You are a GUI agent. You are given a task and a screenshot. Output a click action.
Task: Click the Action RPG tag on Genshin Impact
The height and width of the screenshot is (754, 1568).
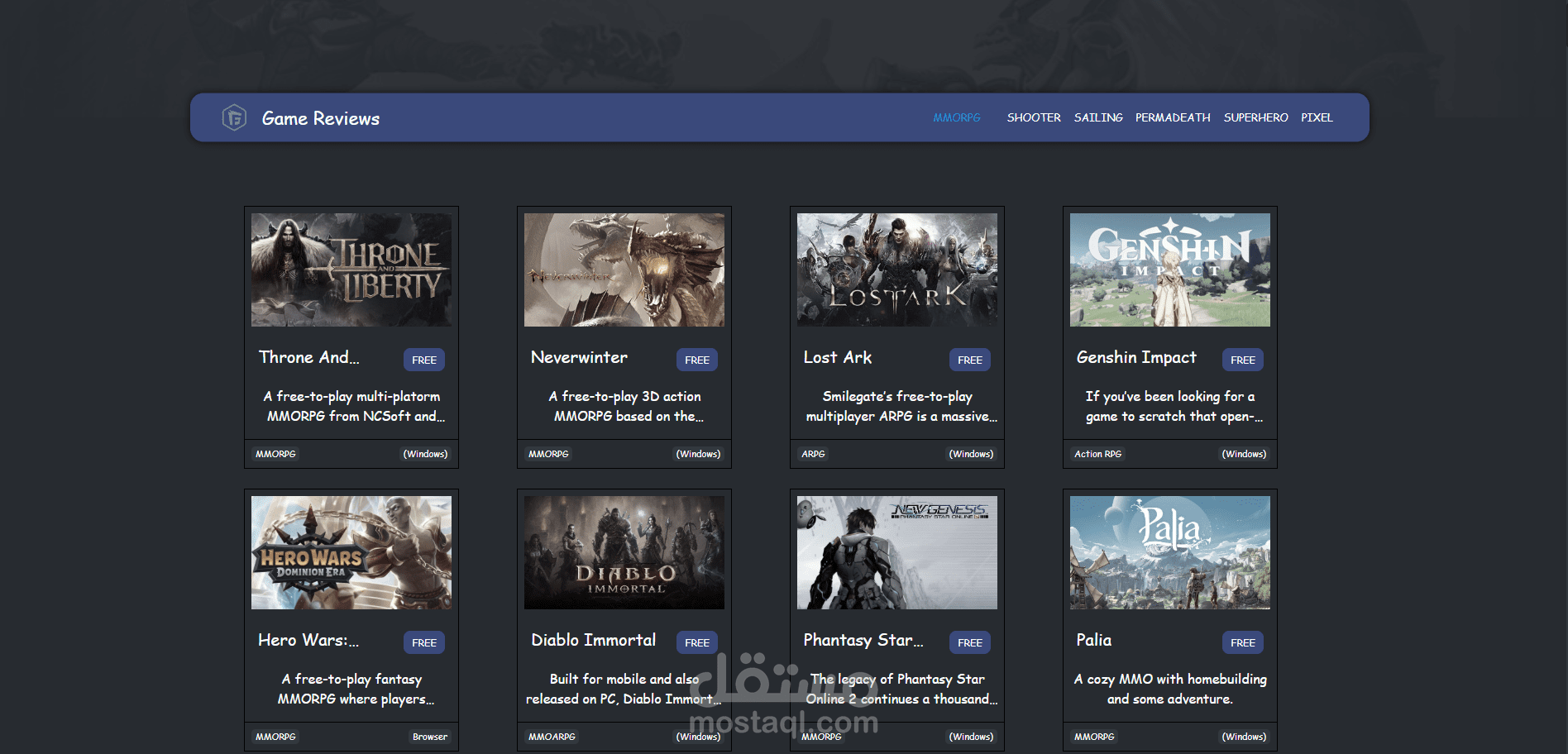1097,454
